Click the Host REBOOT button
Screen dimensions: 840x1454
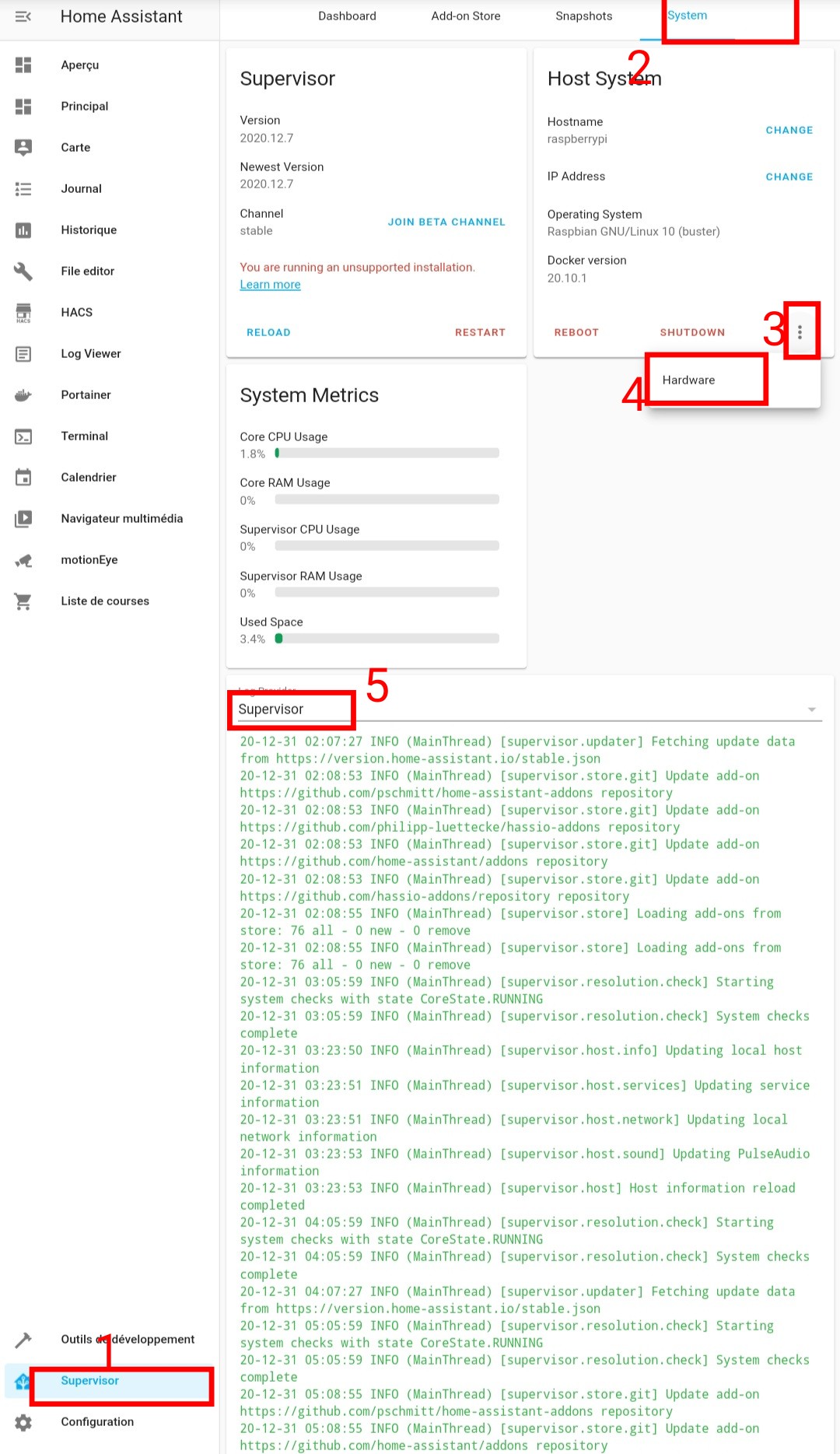(x=576, y=332)
